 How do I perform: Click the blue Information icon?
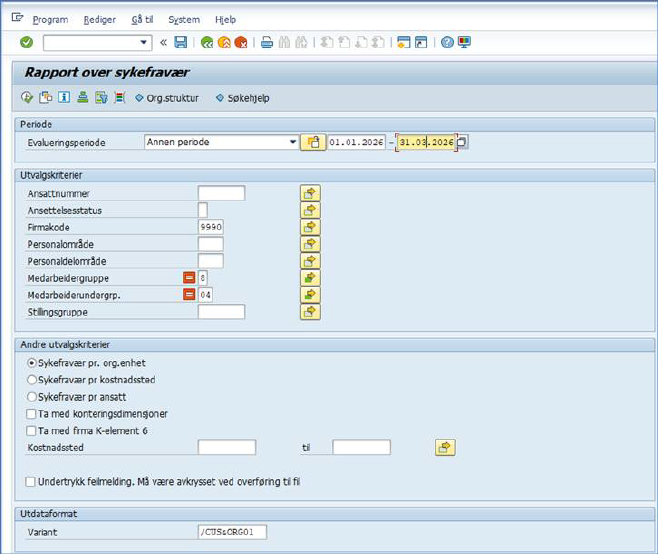click(x=64, y=98)
